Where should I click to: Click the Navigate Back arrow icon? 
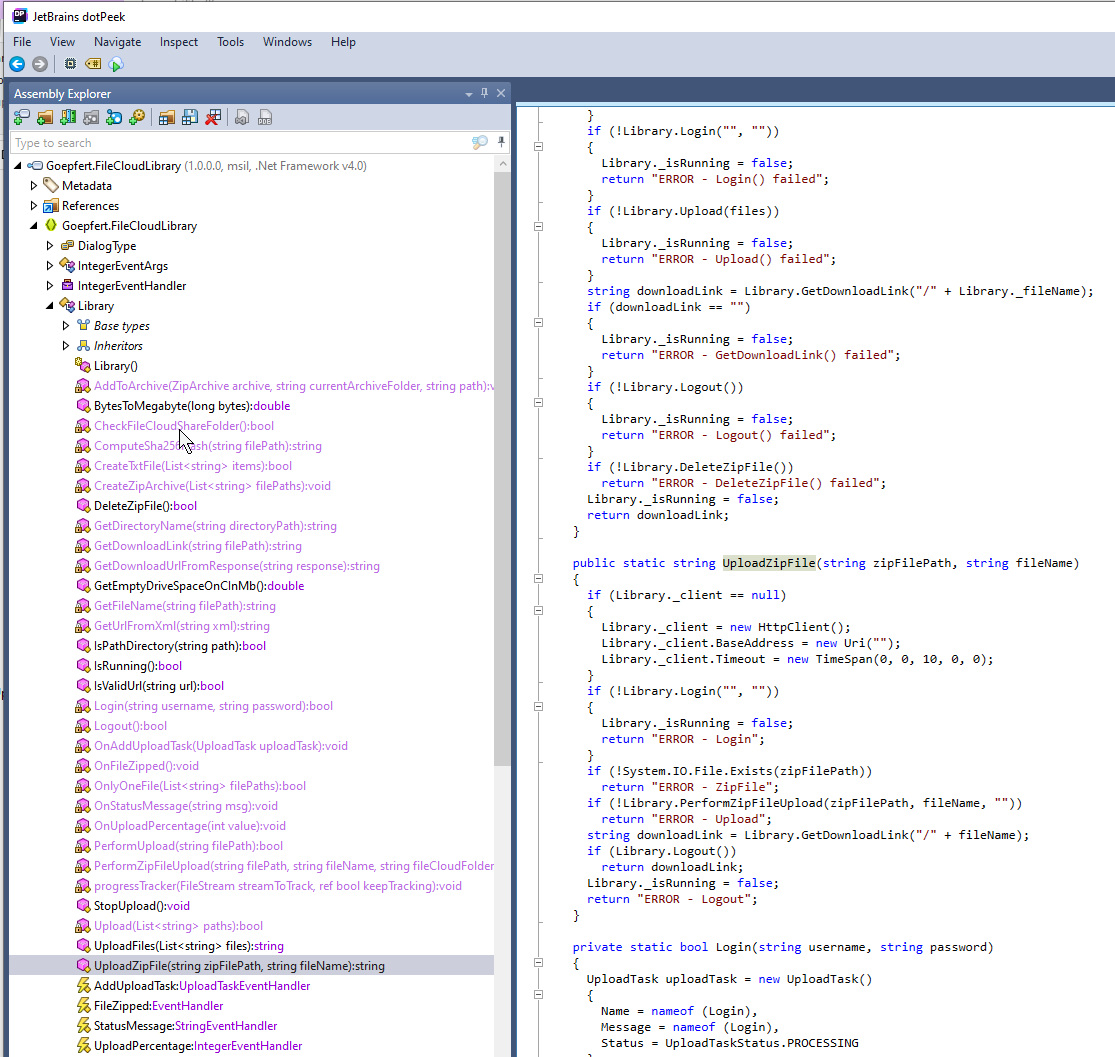pos(17,64)
